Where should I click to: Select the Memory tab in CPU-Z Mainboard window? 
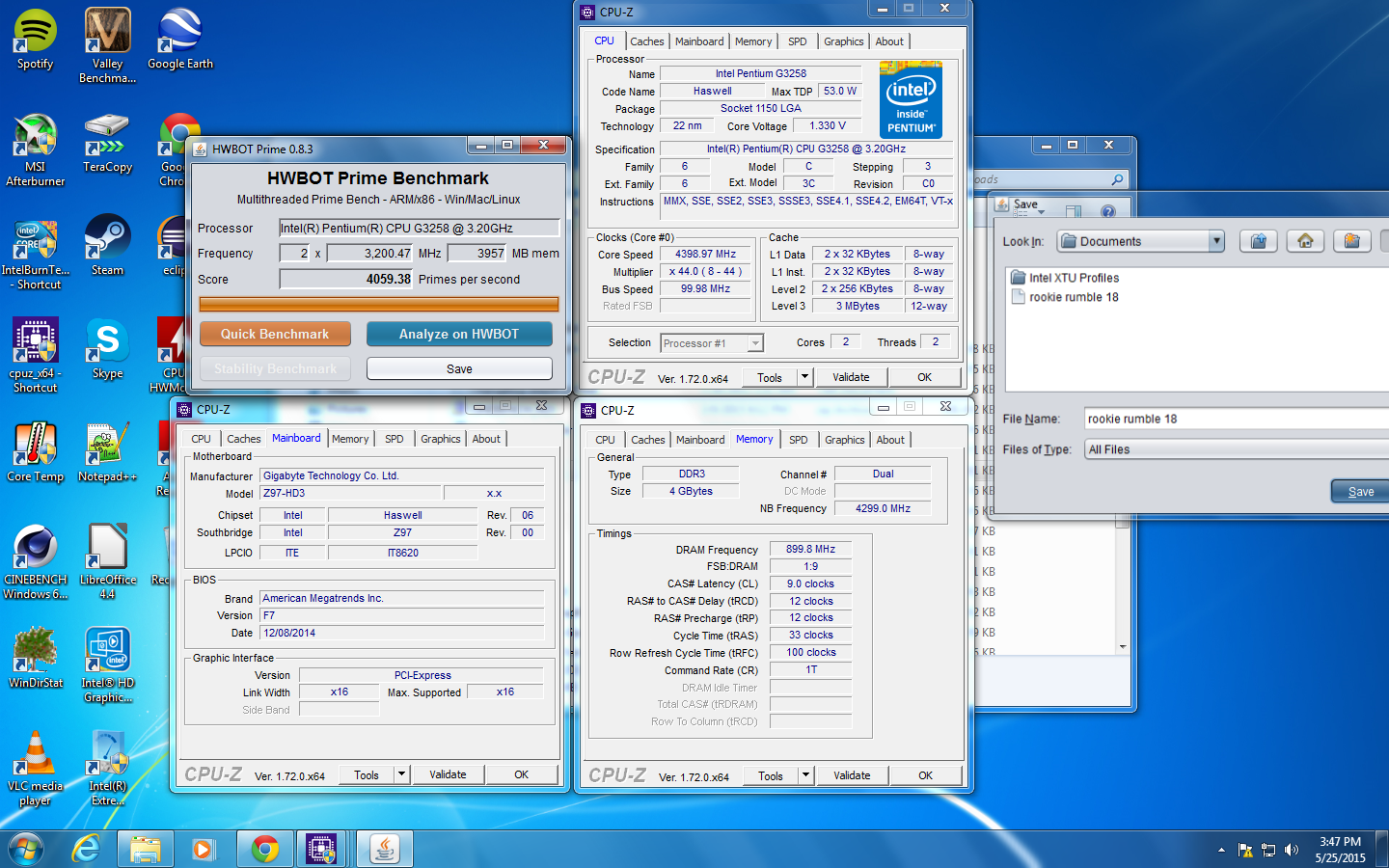[x=350, y=439]
